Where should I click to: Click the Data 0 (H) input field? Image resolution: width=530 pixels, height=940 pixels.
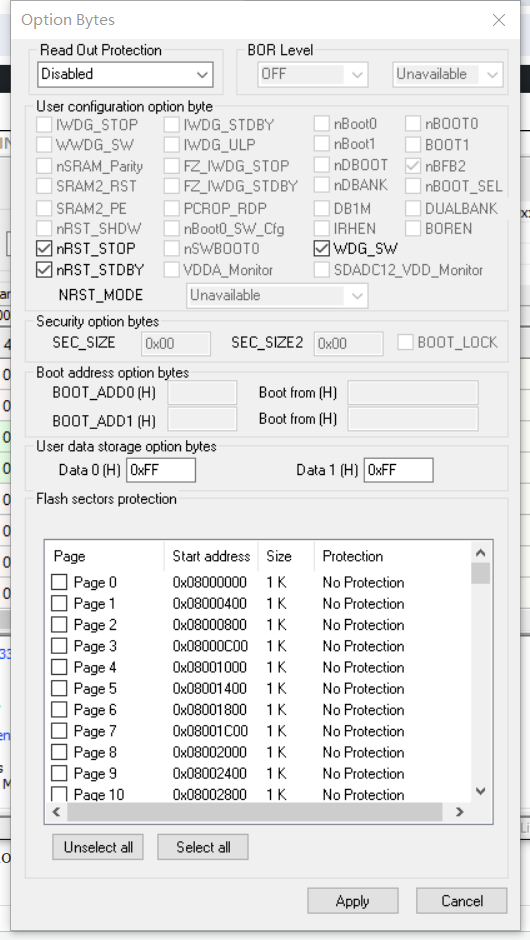click(161, 470)
